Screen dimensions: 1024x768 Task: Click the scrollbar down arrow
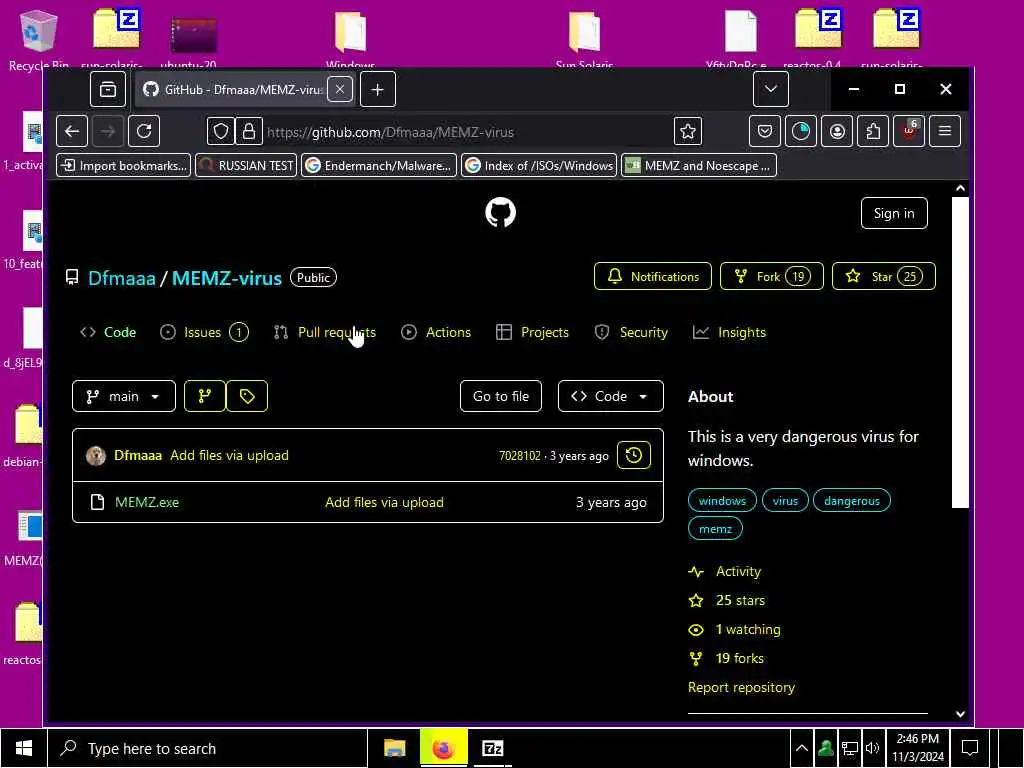coord(960,714)
